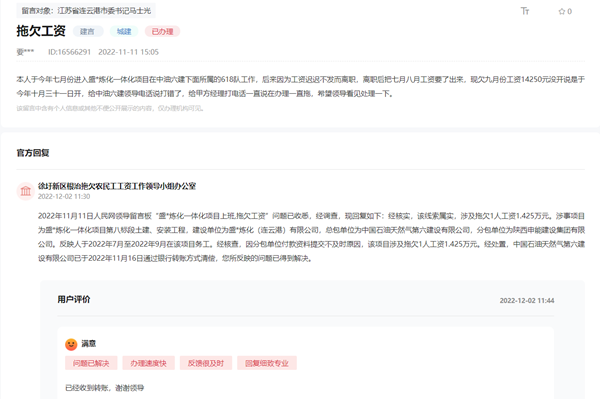Click the 回复细致专业 evaluation tag
Viewport: 600px width, 399px height.
[267, 363]
